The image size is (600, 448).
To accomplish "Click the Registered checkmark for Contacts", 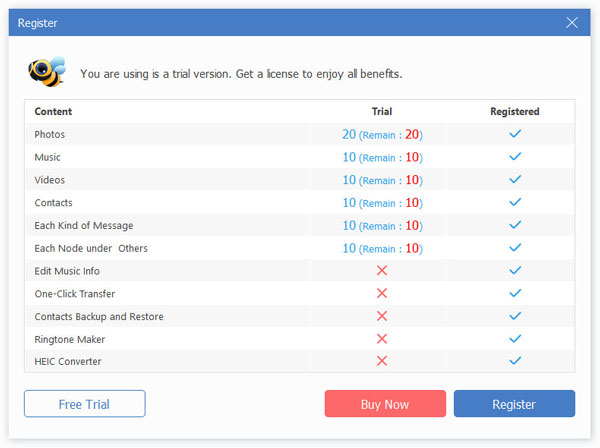I will [515, 202].
